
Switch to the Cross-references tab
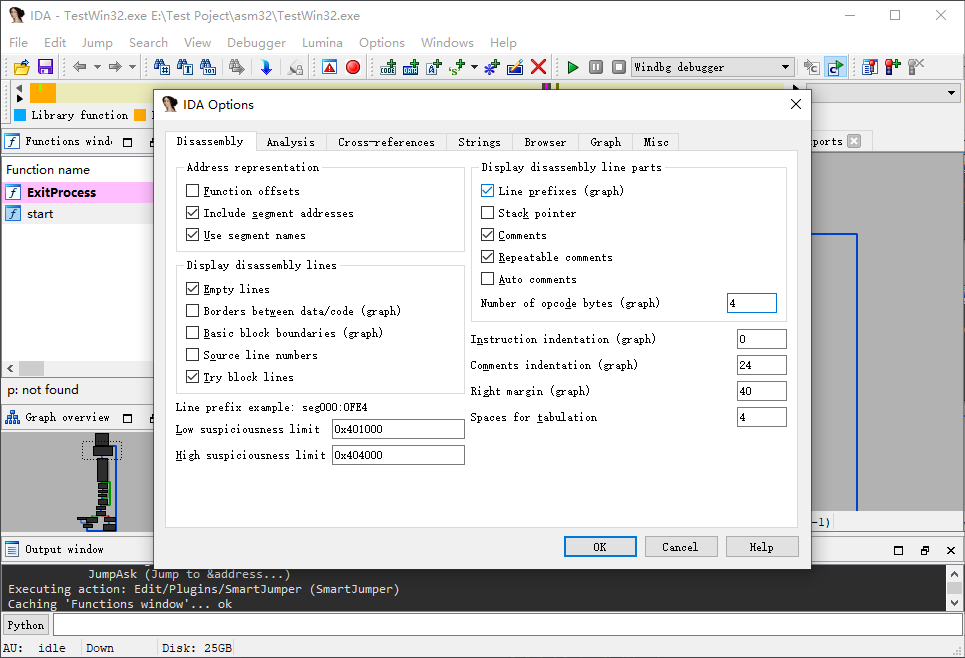click(386, 142)
